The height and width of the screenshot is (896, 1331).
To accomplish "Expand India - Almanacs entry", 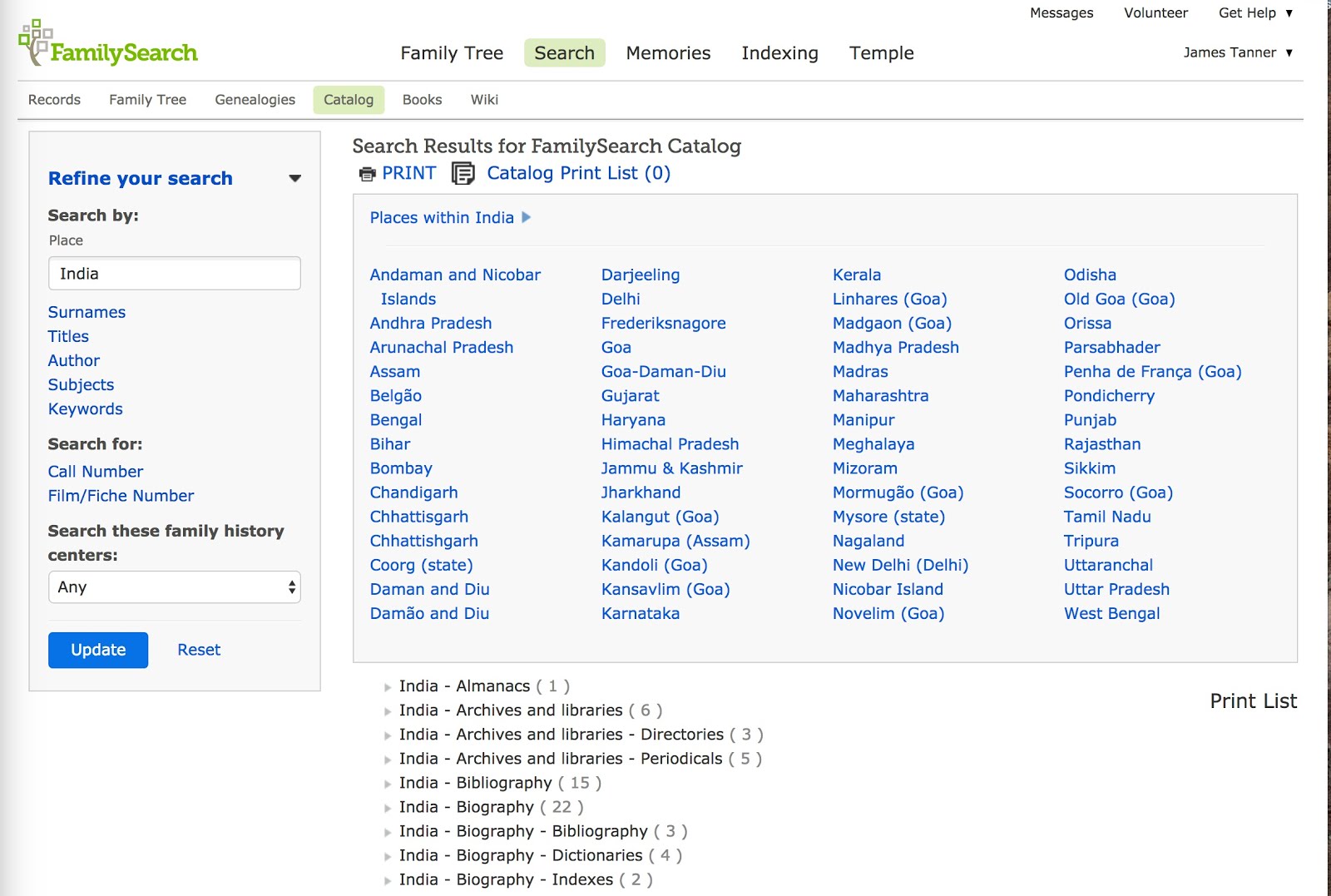I will [388, 687].
